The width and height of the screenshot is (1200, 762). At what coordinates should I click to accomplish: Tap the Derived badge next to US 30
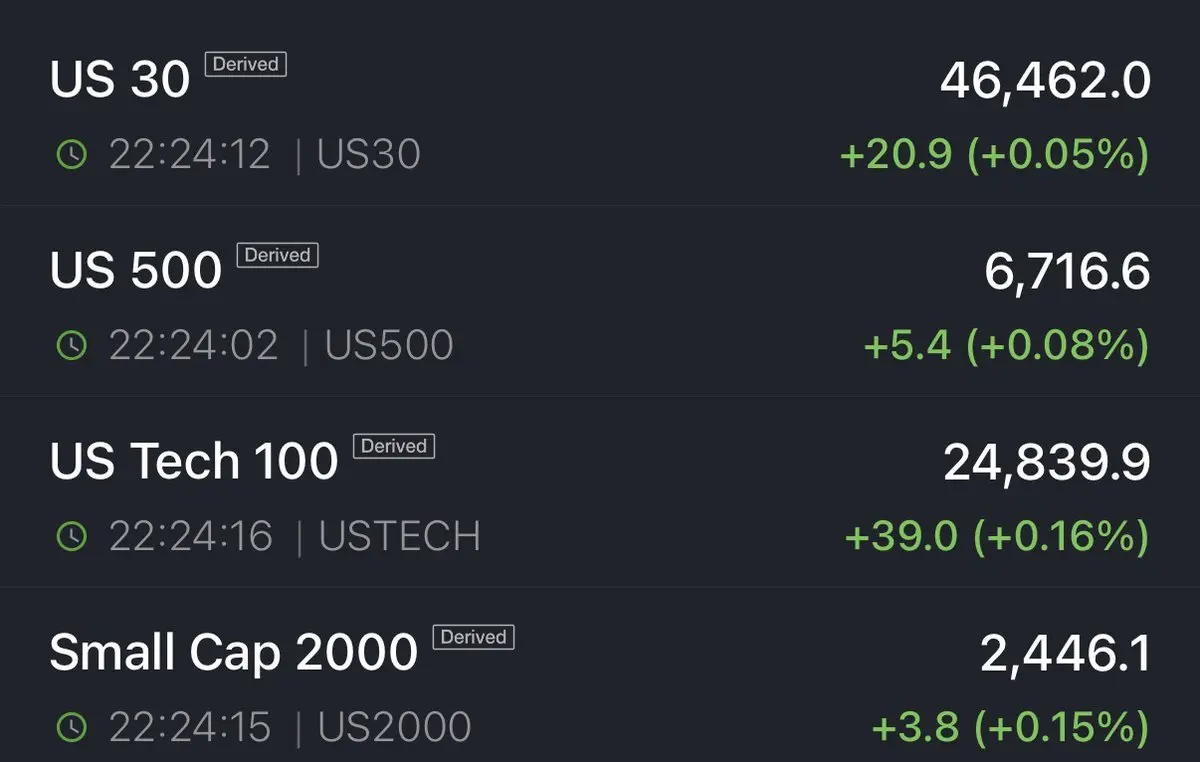246,64
